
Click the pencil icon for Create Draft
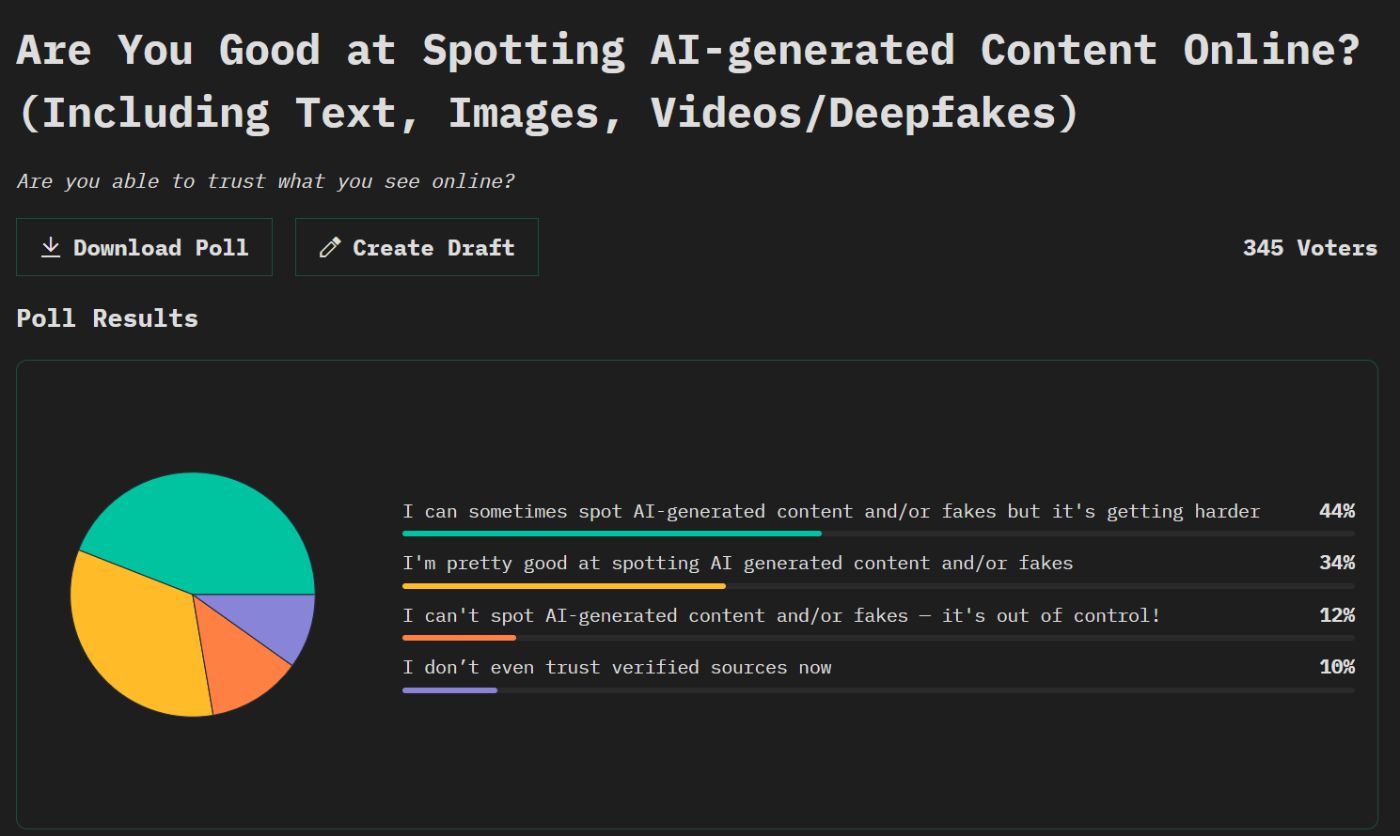pos(329,248)
